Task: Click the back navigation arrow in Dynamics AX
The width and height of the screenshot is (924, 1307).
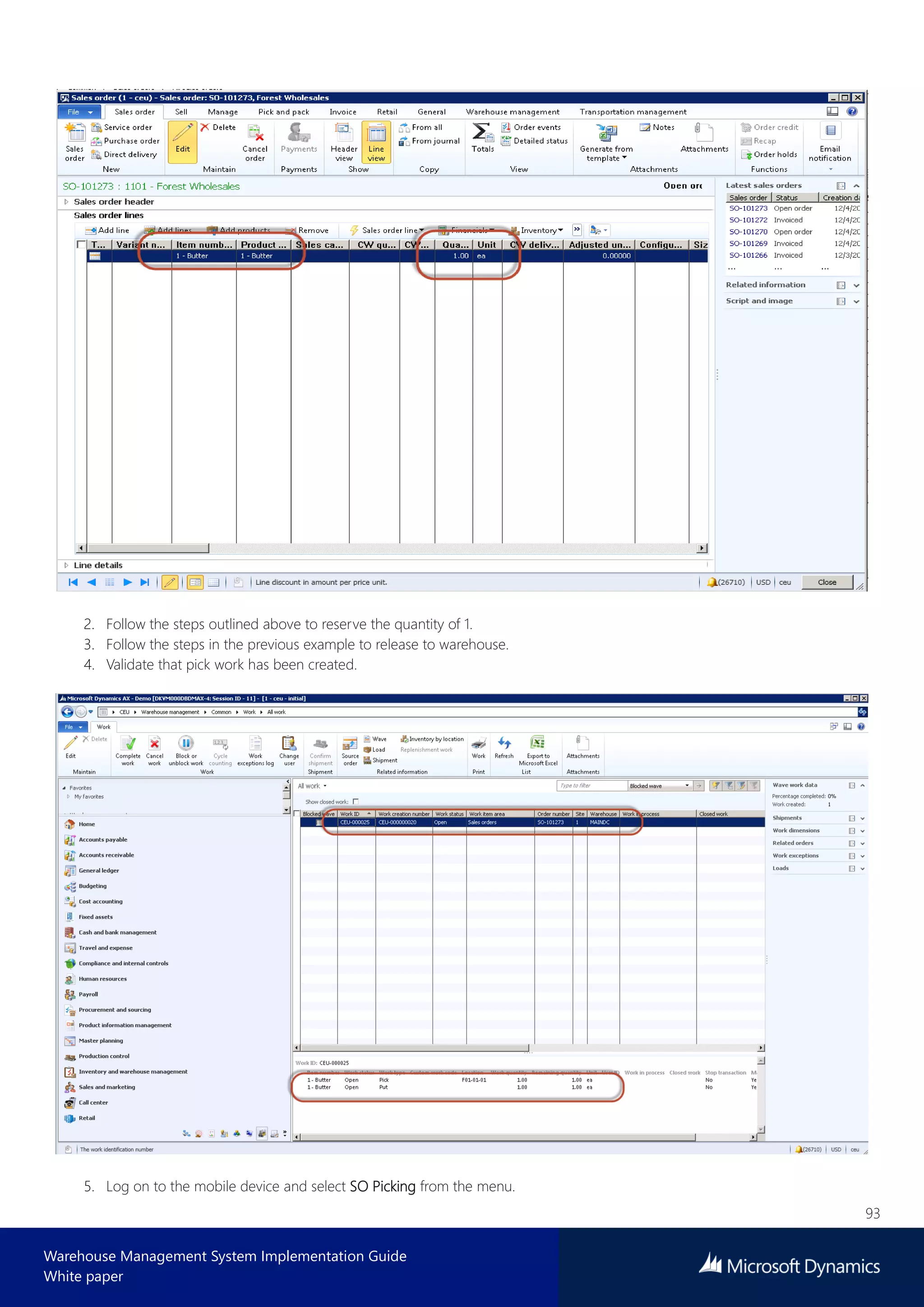Action: tap(67, 712)
